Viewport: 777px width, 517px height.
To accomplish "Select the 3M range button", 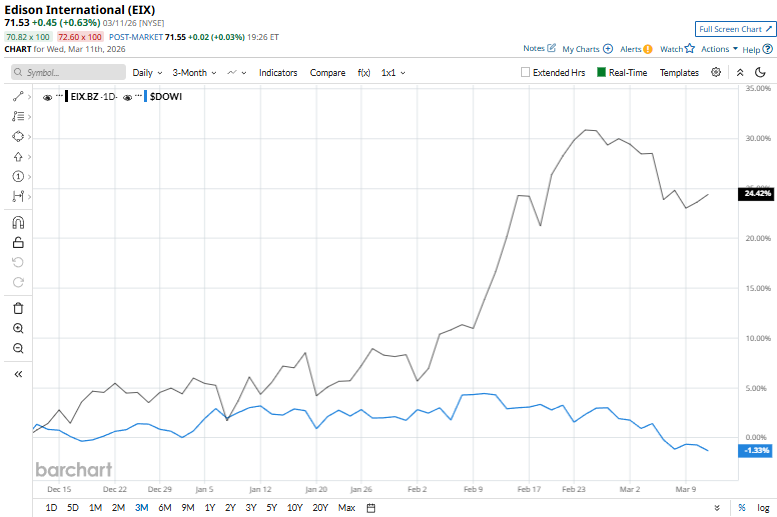I will click(x=142, y=508).
